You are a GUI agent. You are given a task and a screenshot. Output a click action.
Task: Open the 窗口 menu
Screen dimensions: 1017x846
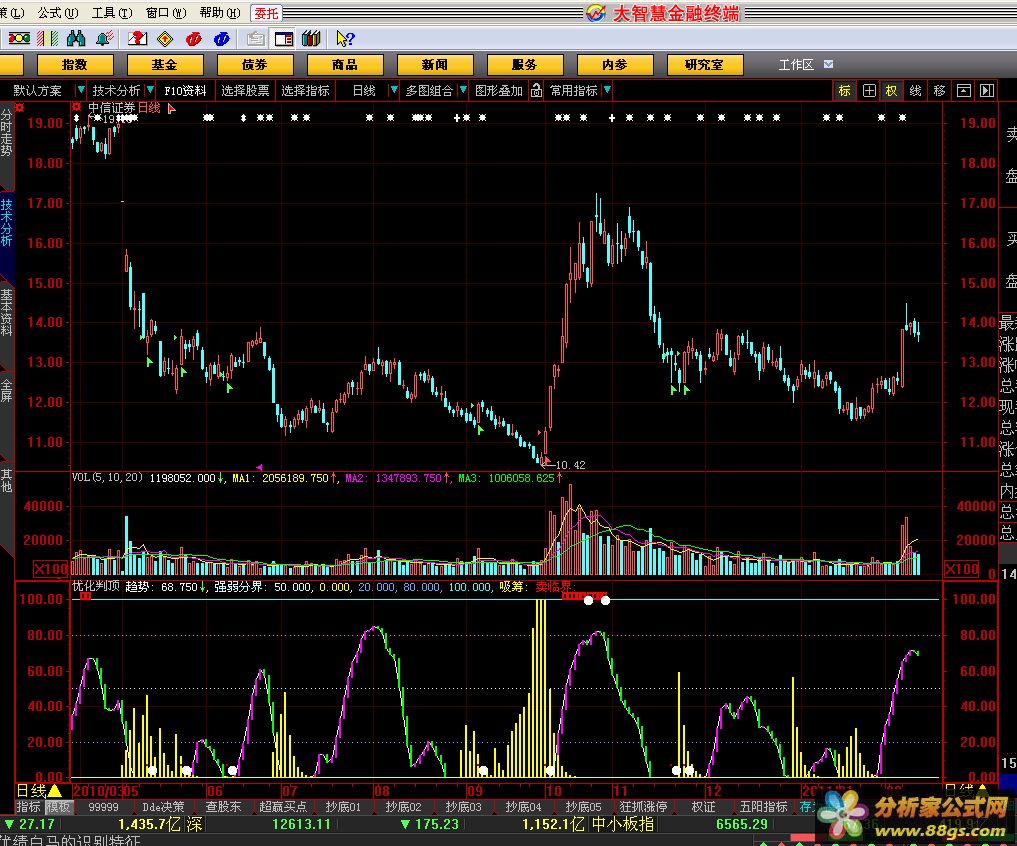coord(165,13)
